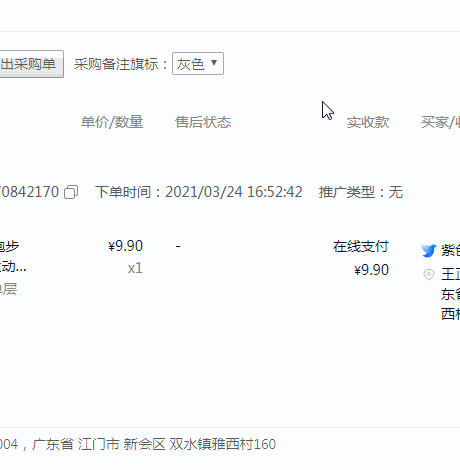Open chat via the blue Wangwang bird icon
The image size is (460, 470).
(x=428, y=251)
